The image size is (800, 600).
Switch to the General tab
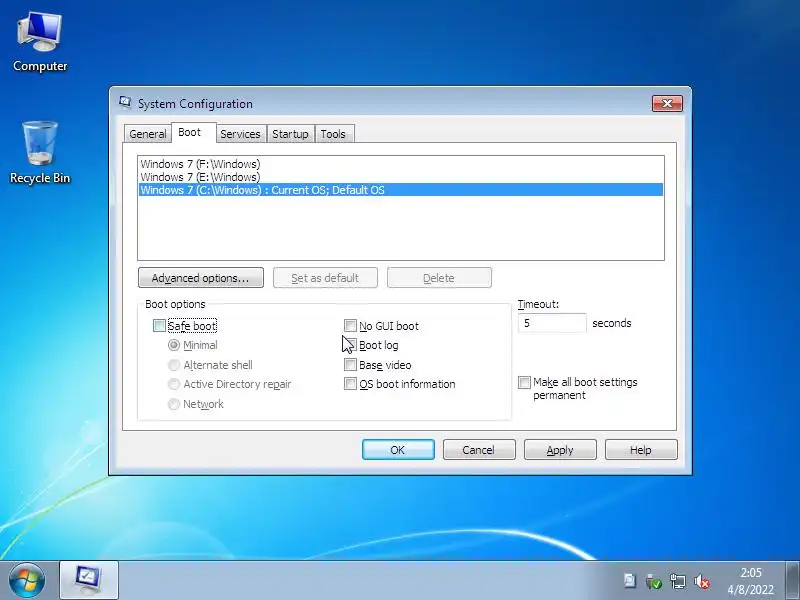pos(147,134)
